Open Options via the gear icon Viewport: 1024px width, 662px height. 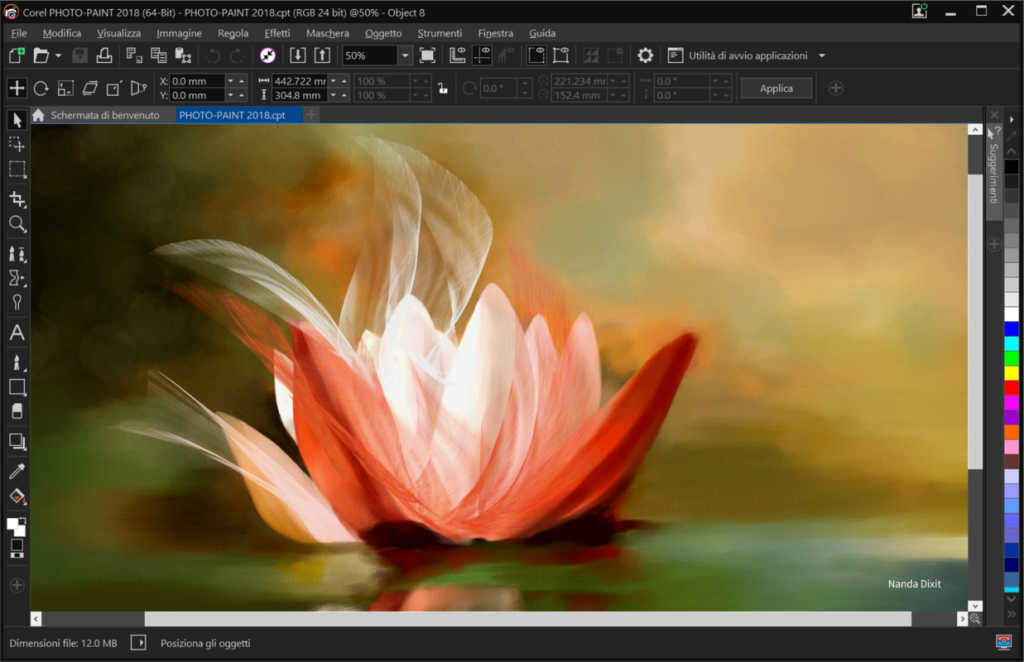[x=645, y=56]
